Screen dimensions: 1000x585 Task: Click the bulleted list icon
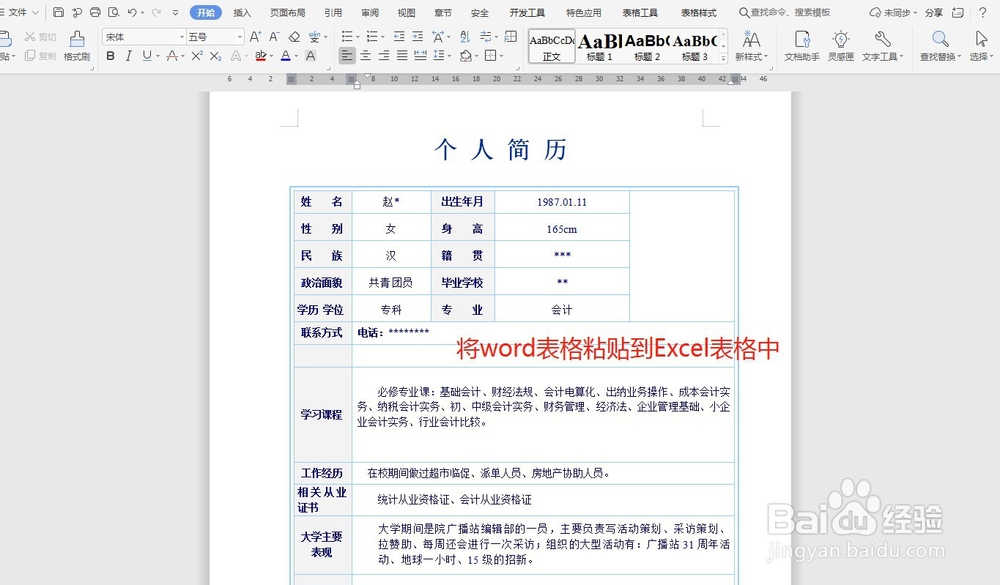tap(349, 37)
